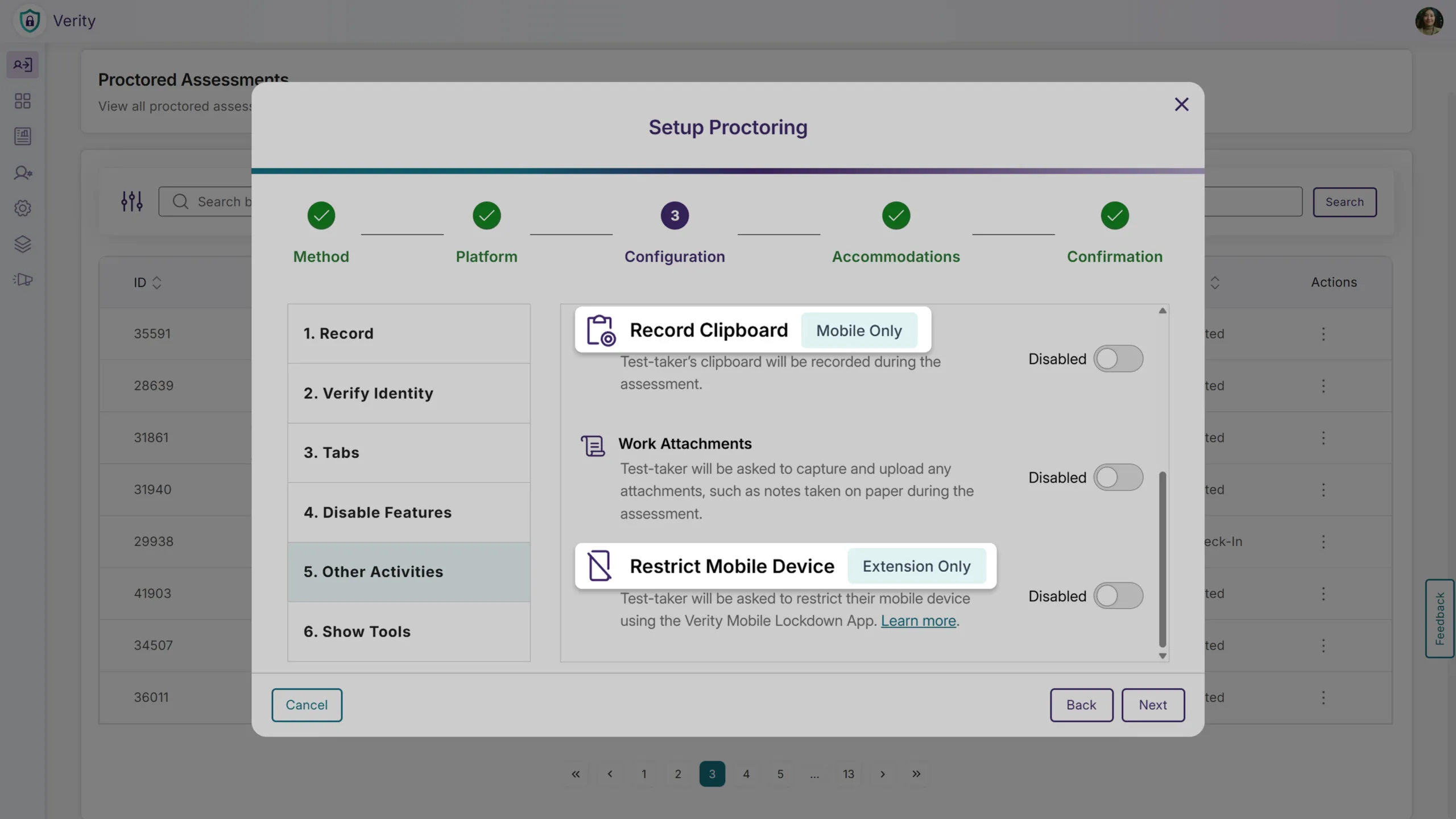This screenshot has height=819, width=1456.
Task: Select the layers stack icon in sidebar
Action: click(23, 244)
